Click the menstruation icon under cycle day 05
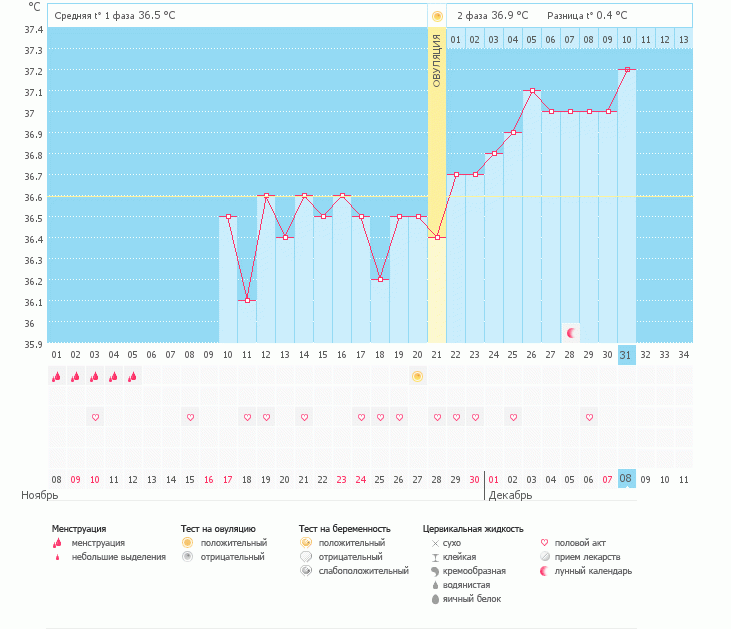 (x=133, y=376)
